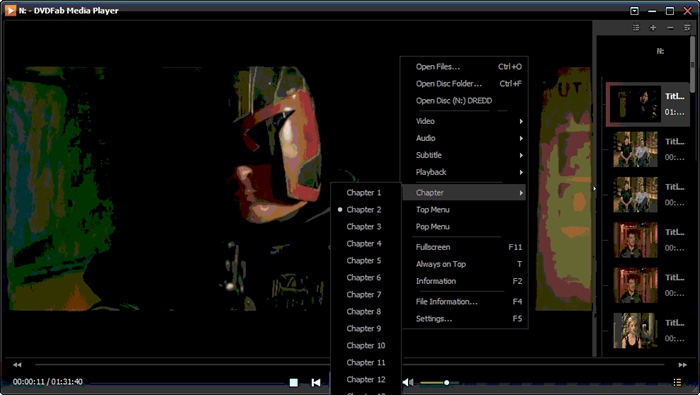Open File Information… entry
Screen dimensions: 700x395
tap(464, 302)
